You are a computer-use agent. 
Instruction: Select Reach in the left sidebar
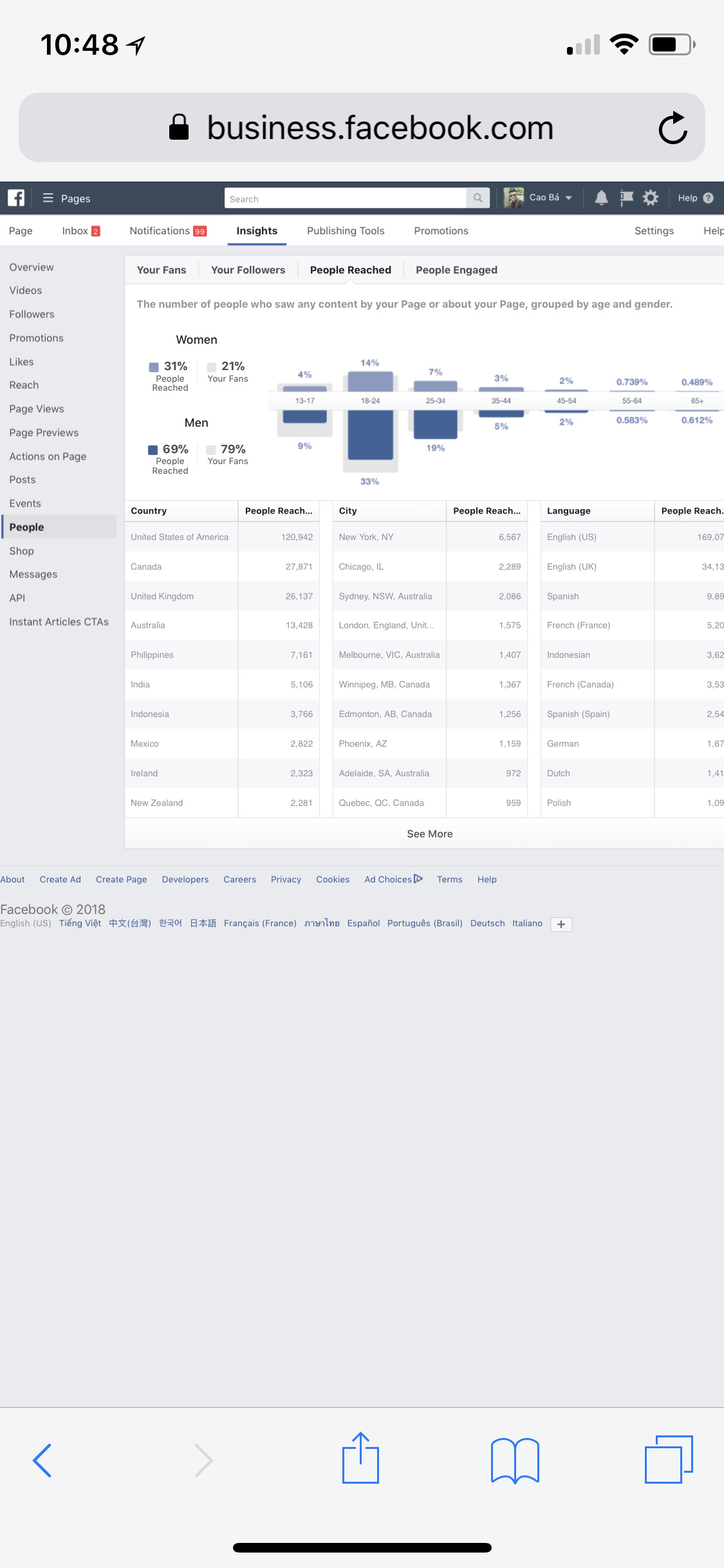24,385
